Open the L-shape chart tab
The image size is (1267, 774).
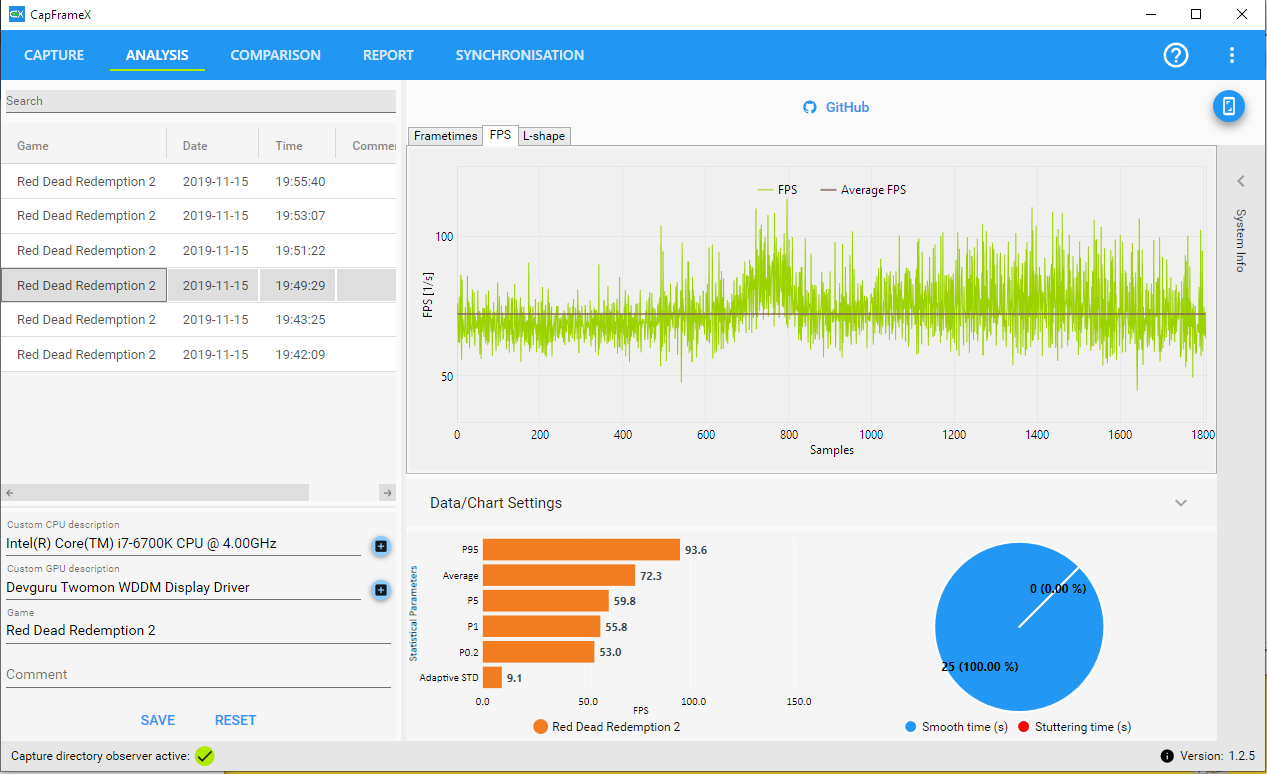coord(544,136)
